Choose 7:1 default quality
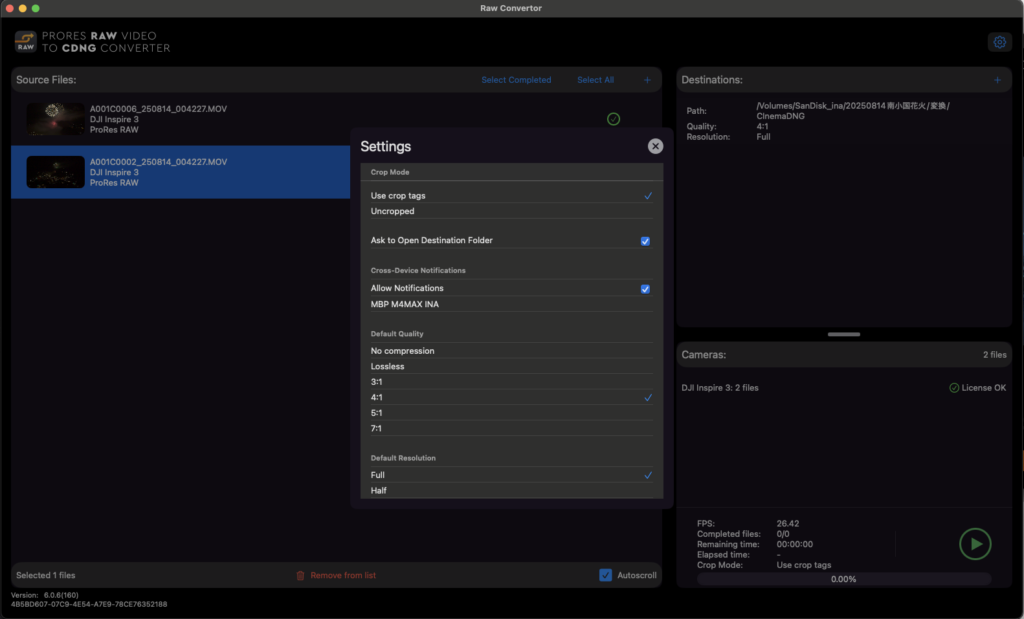The image size is (1024, 619). click(x=511, y=428)
